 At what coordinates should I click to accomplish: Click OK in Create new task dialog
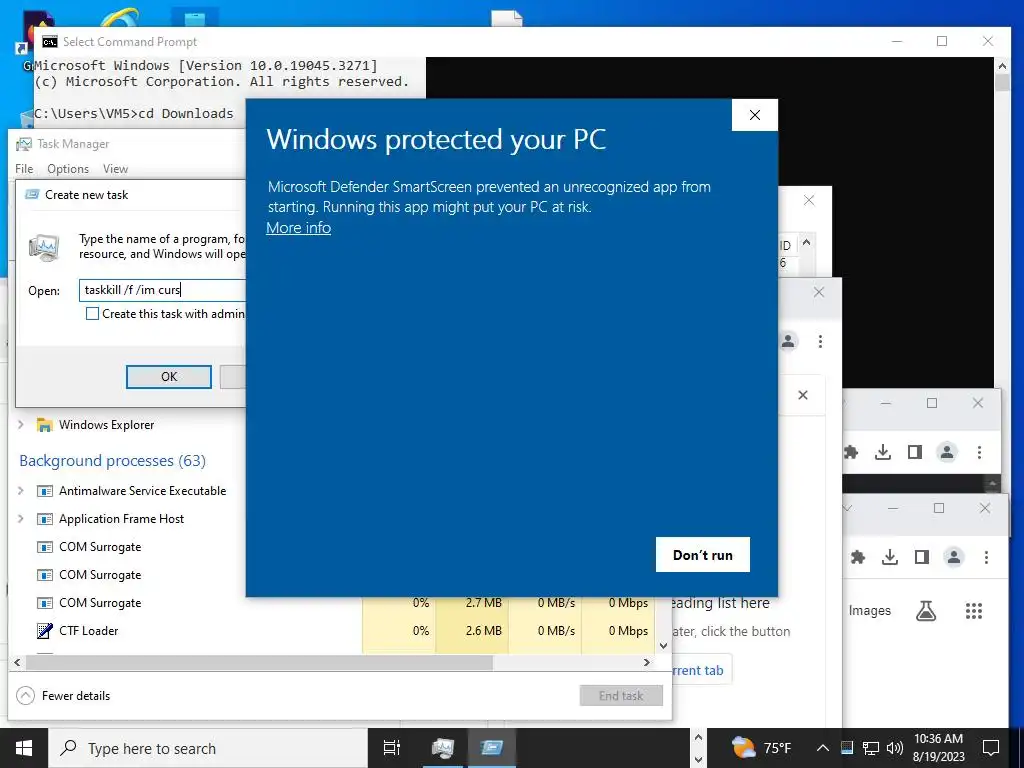(x=168, y=377)
